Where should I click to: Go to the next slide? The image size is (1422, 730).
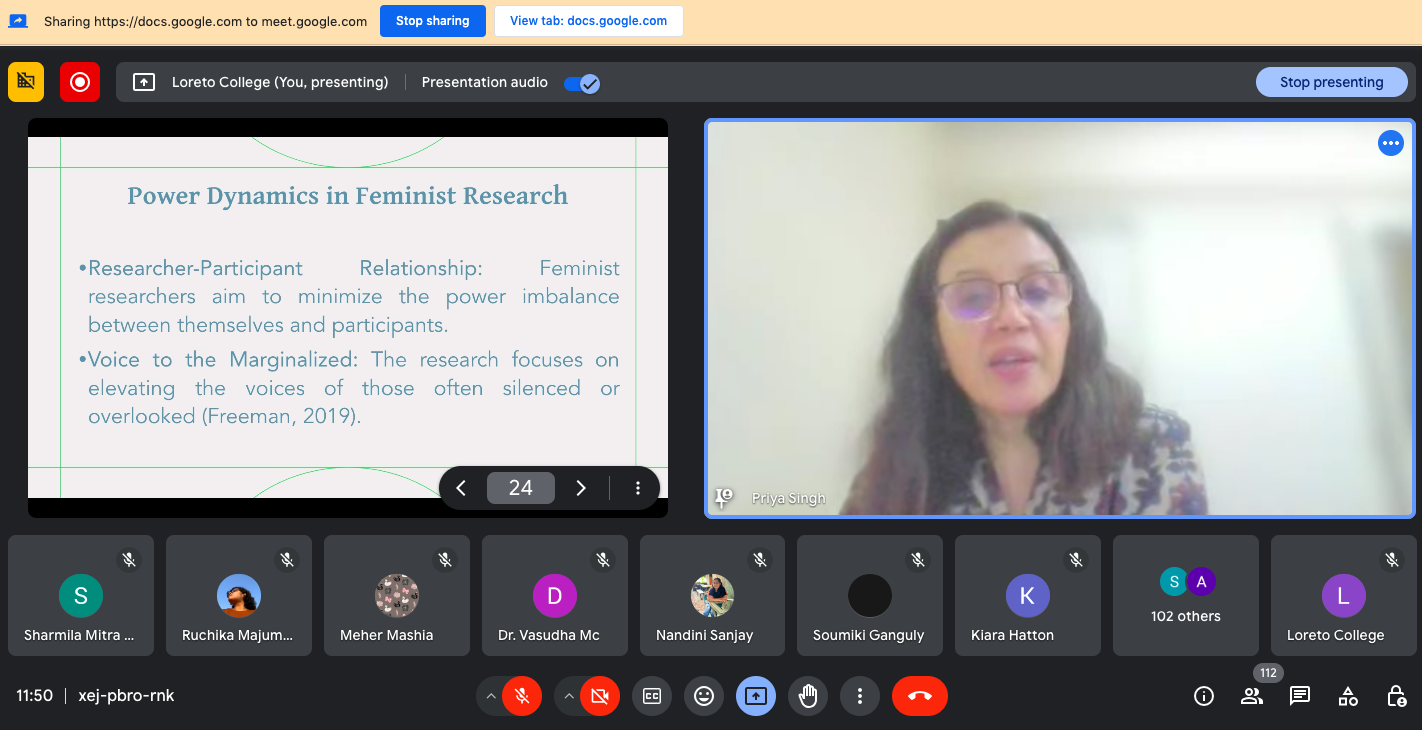[x=581, y=488]
